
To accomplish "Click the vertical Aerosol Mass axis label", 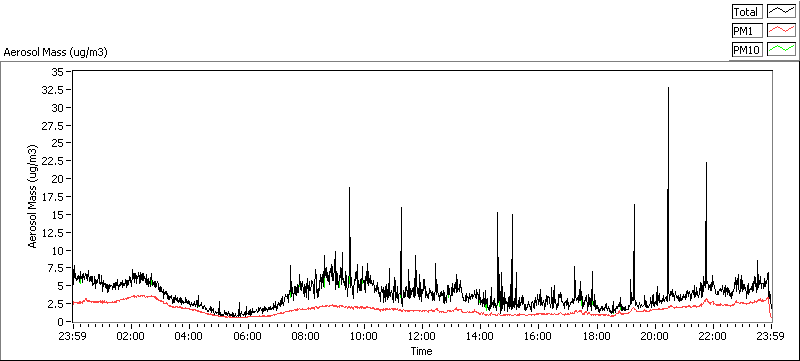I will click(x=33, y=197).
